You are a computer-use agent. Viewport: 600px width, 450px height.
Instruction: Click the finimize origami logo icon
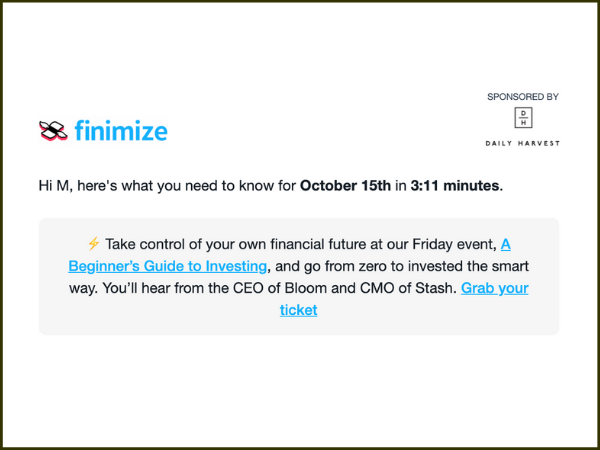[x=54, y=130]
